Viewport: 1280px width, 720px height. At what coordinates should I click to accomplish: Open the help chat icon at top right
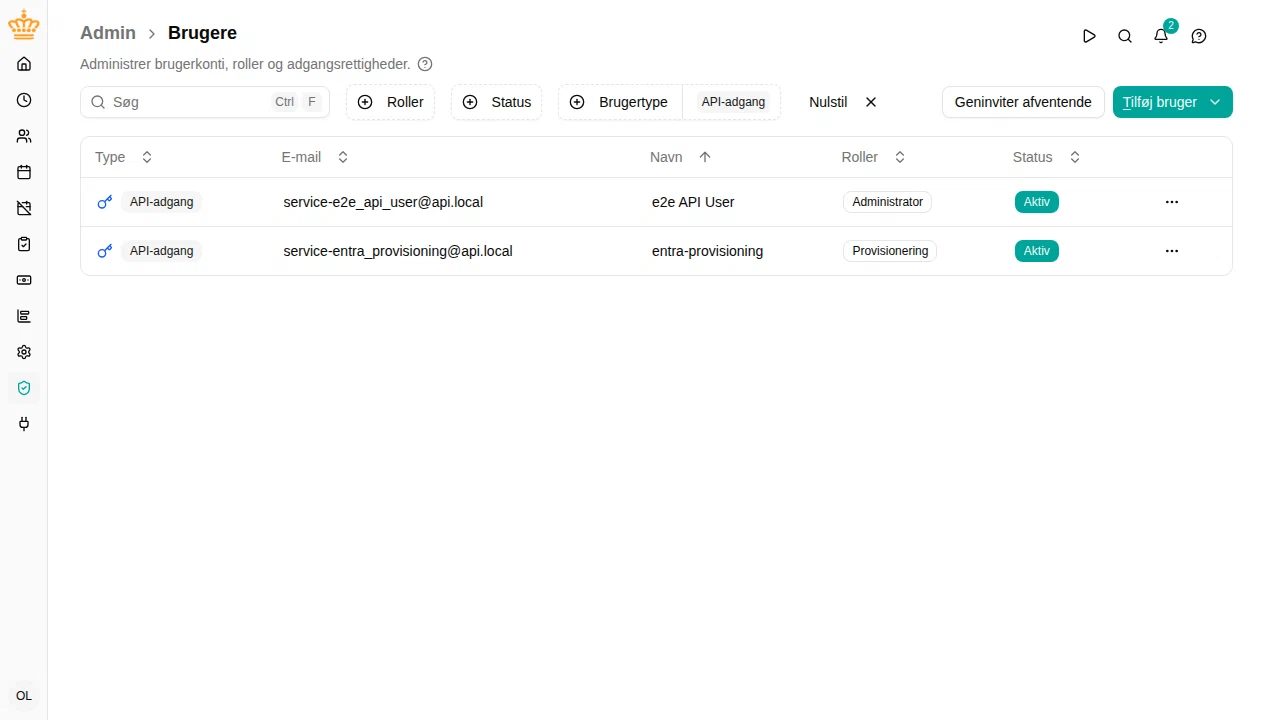[1199, 36]
